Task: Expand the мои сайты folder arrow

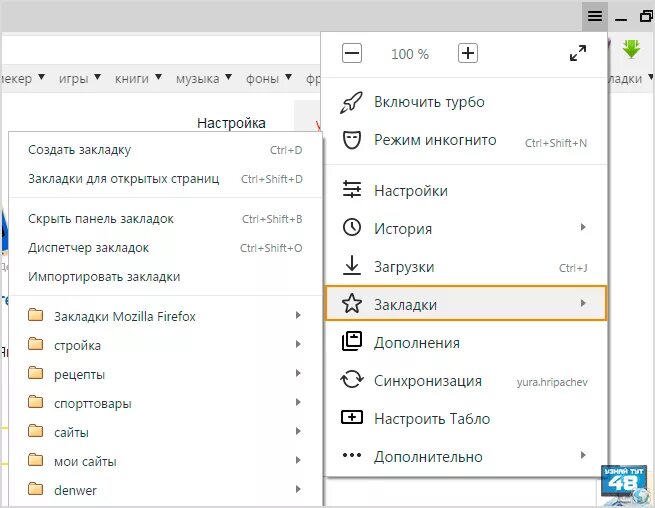Action: pyautogui.click(x=298, y=460)
